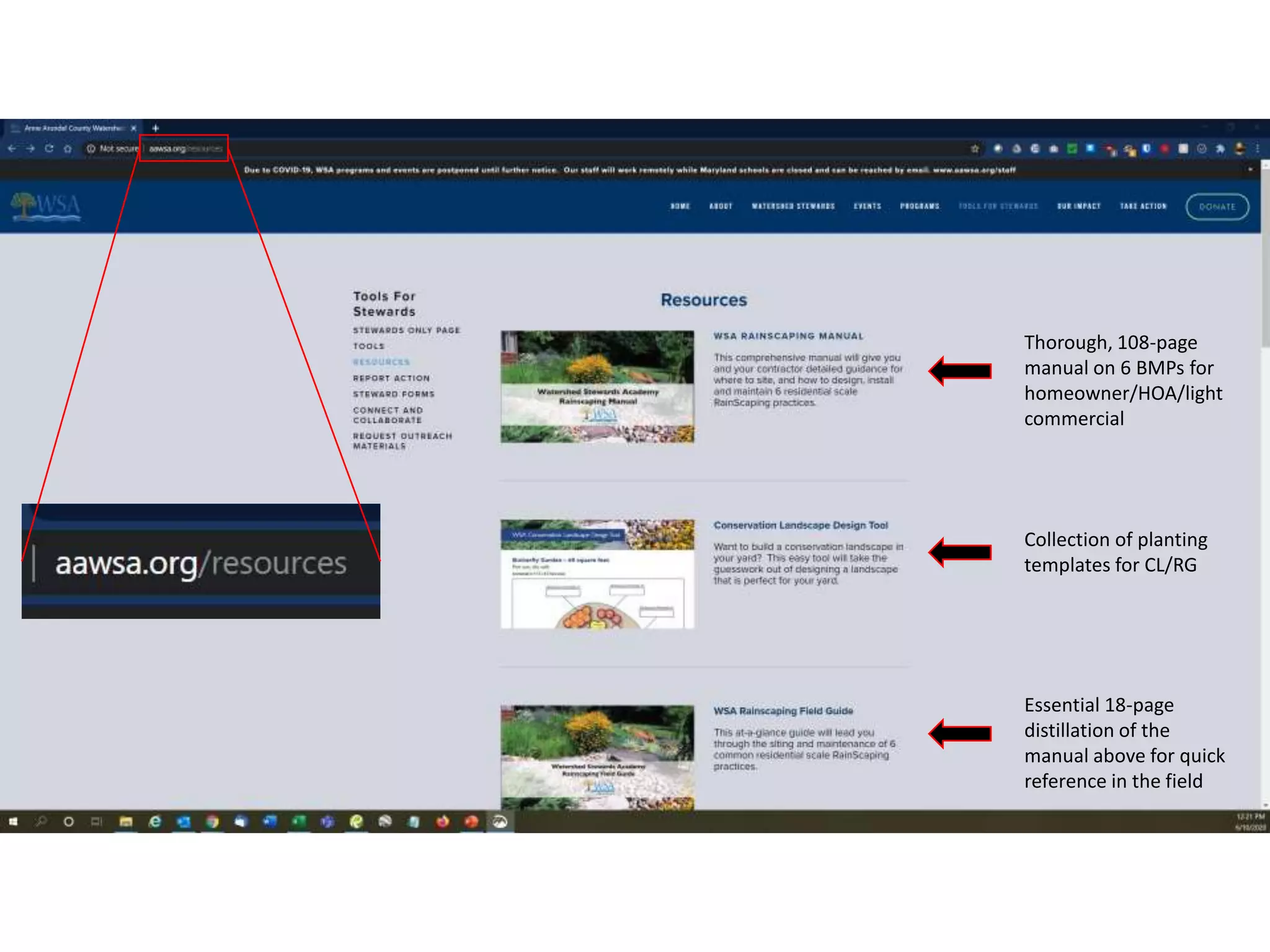Open the extensions puzzle-piece icon
This screenshot has height=952, width=1270.
pos(1220,149)
